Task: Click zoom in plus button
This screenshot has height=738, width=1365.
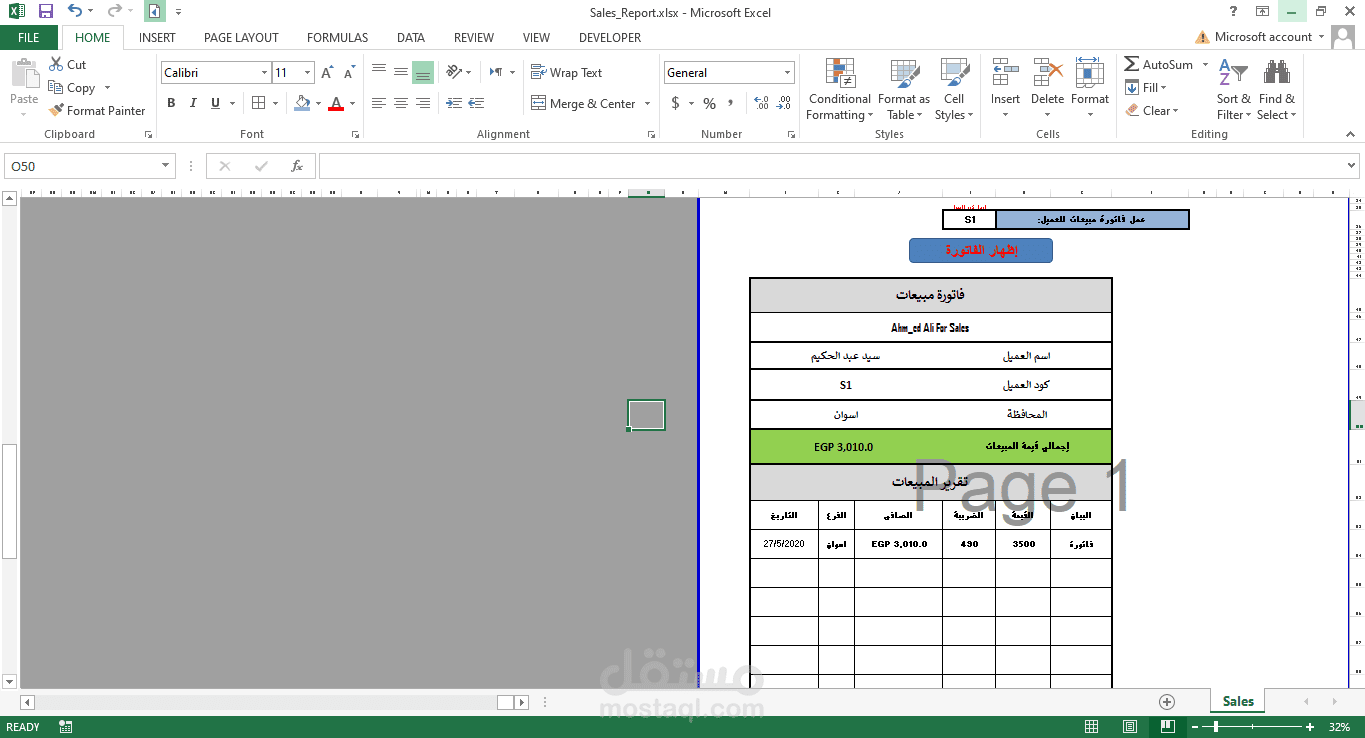Action: pyautogui.click(x=1310, y=727)
